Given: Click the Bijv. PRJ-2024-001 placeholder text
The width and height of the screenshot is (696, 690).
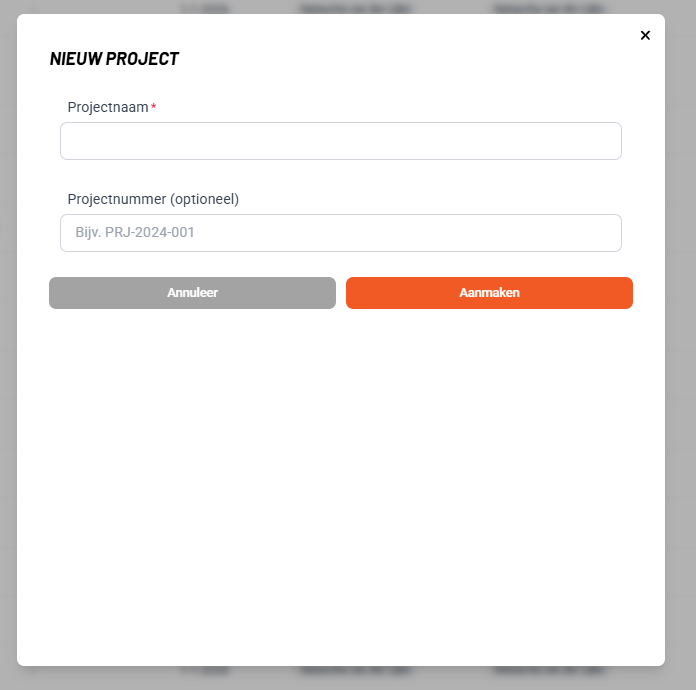Looking at the screenshot, I should coord(135,233).
